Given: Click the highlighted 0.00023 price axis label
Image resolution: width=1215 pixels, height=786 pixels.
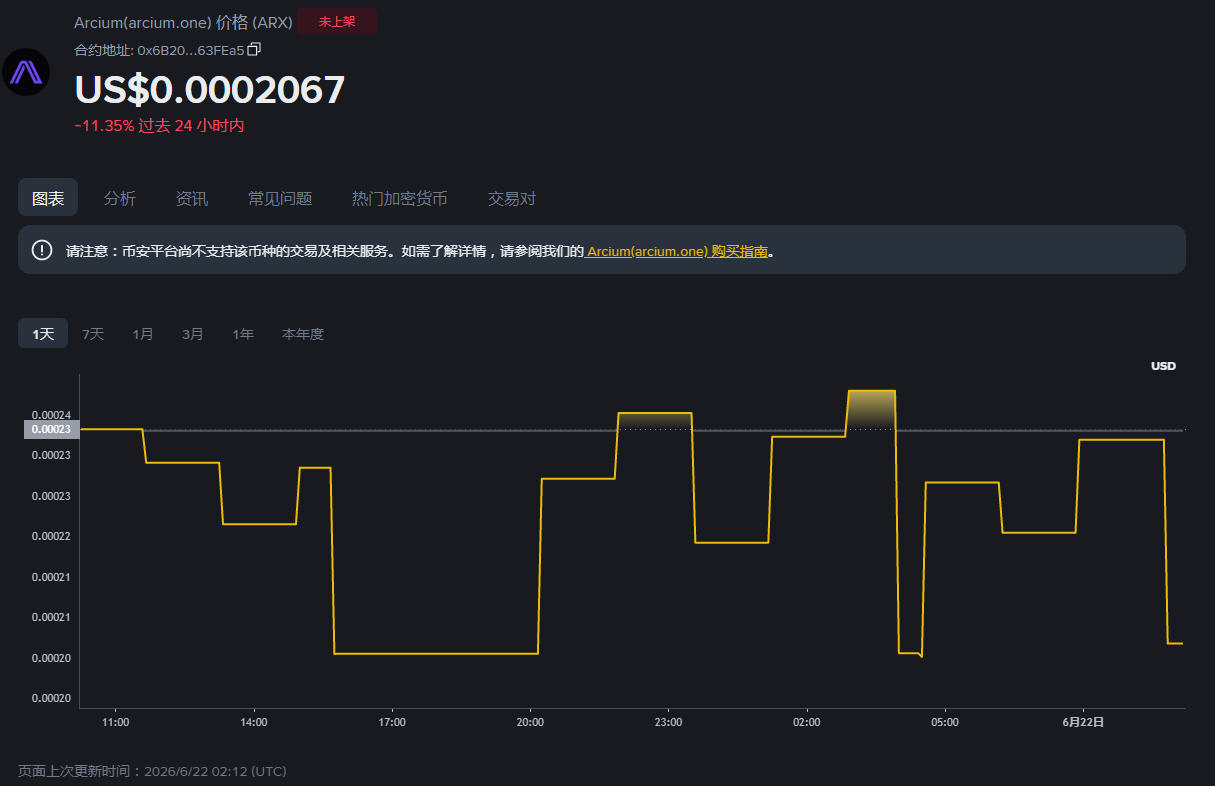Looking at the screenshot, I should tap(51, 430).
